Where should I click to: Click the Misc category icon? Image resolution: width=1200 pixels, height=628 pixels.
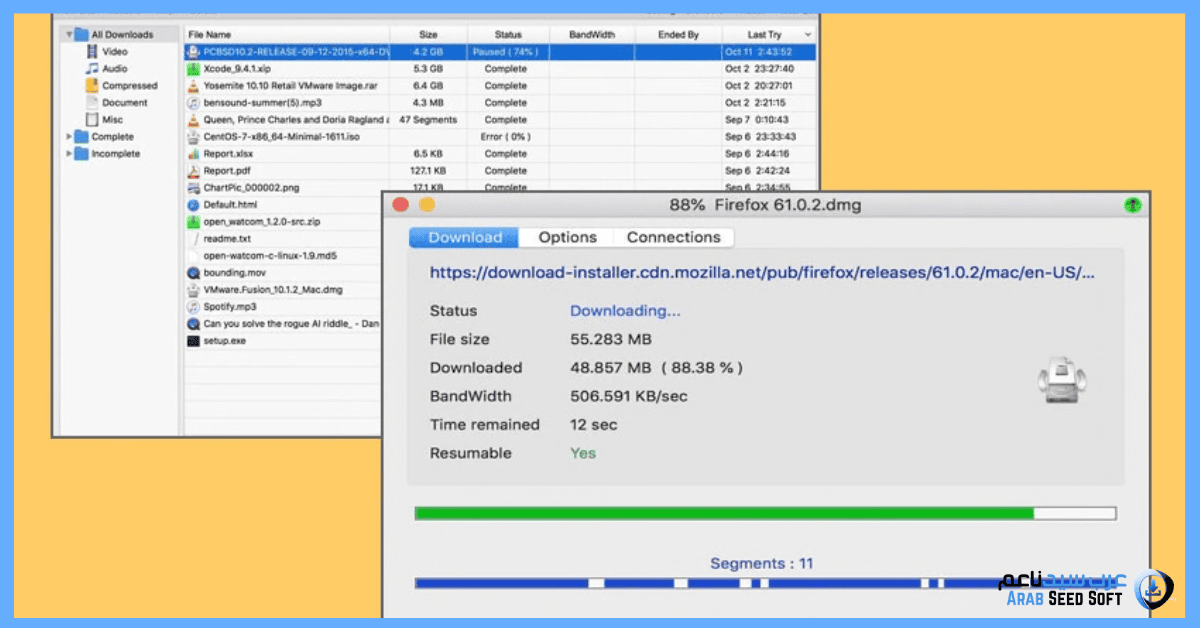pos(92,119)
